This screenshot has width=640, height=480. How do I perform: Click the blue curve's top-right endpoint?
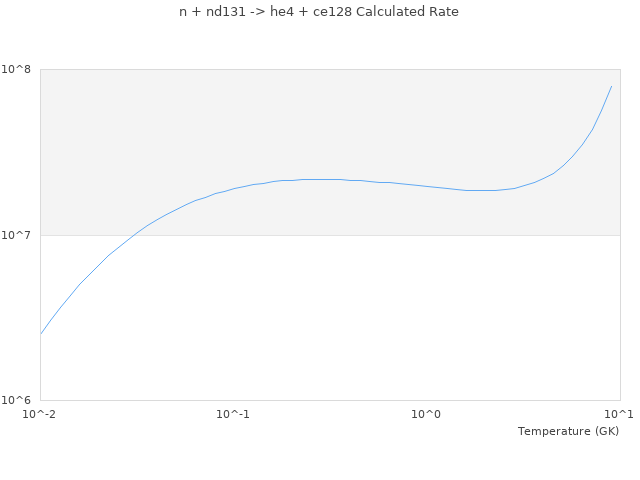(611, 86)
